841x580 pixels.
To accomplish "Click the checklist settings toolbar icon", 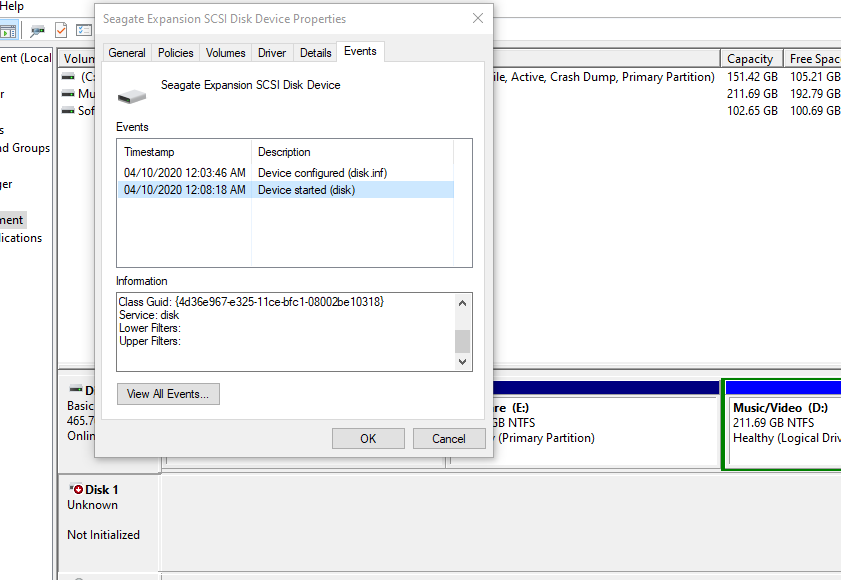I will pyautogui.click(x=84, y=30).
